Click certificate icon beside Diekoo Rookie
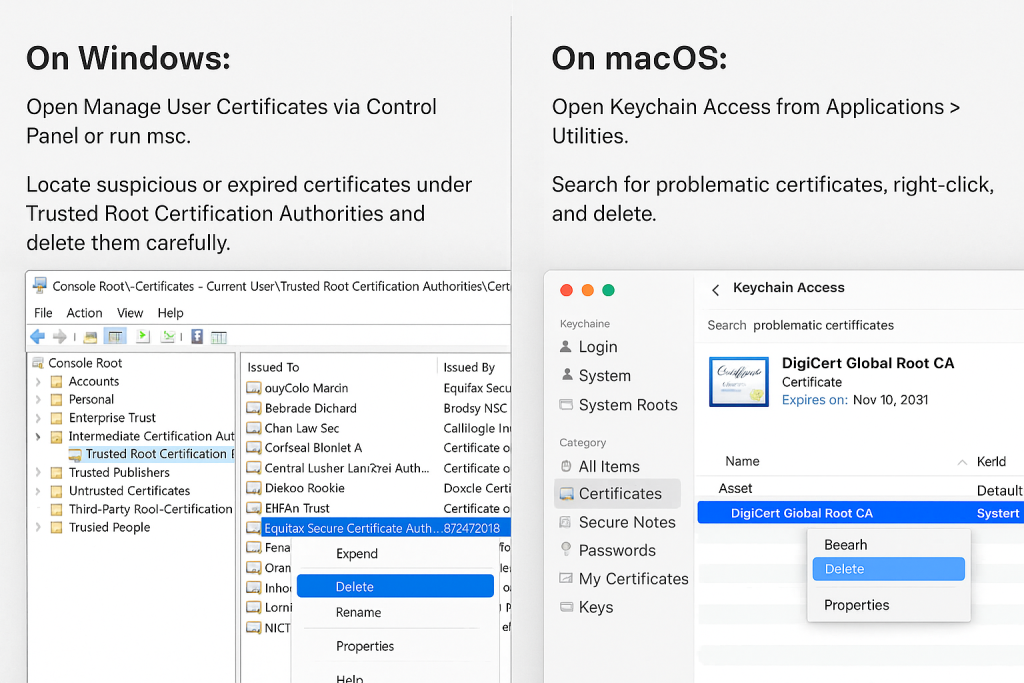Screen dimensions: 1024x683 click(x=253, y=488)
